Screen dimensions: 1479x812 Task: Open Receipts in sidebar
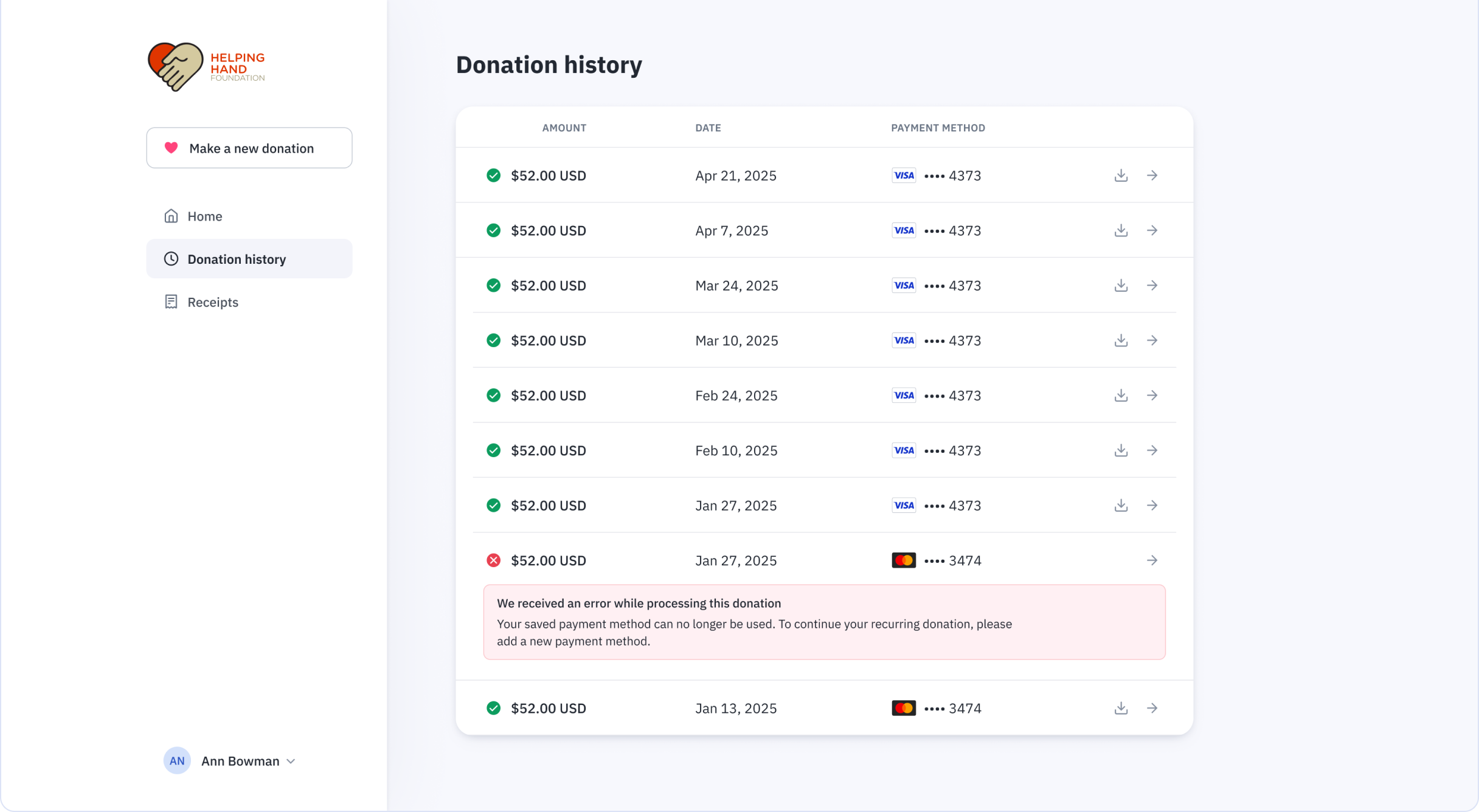click(212, 302)
